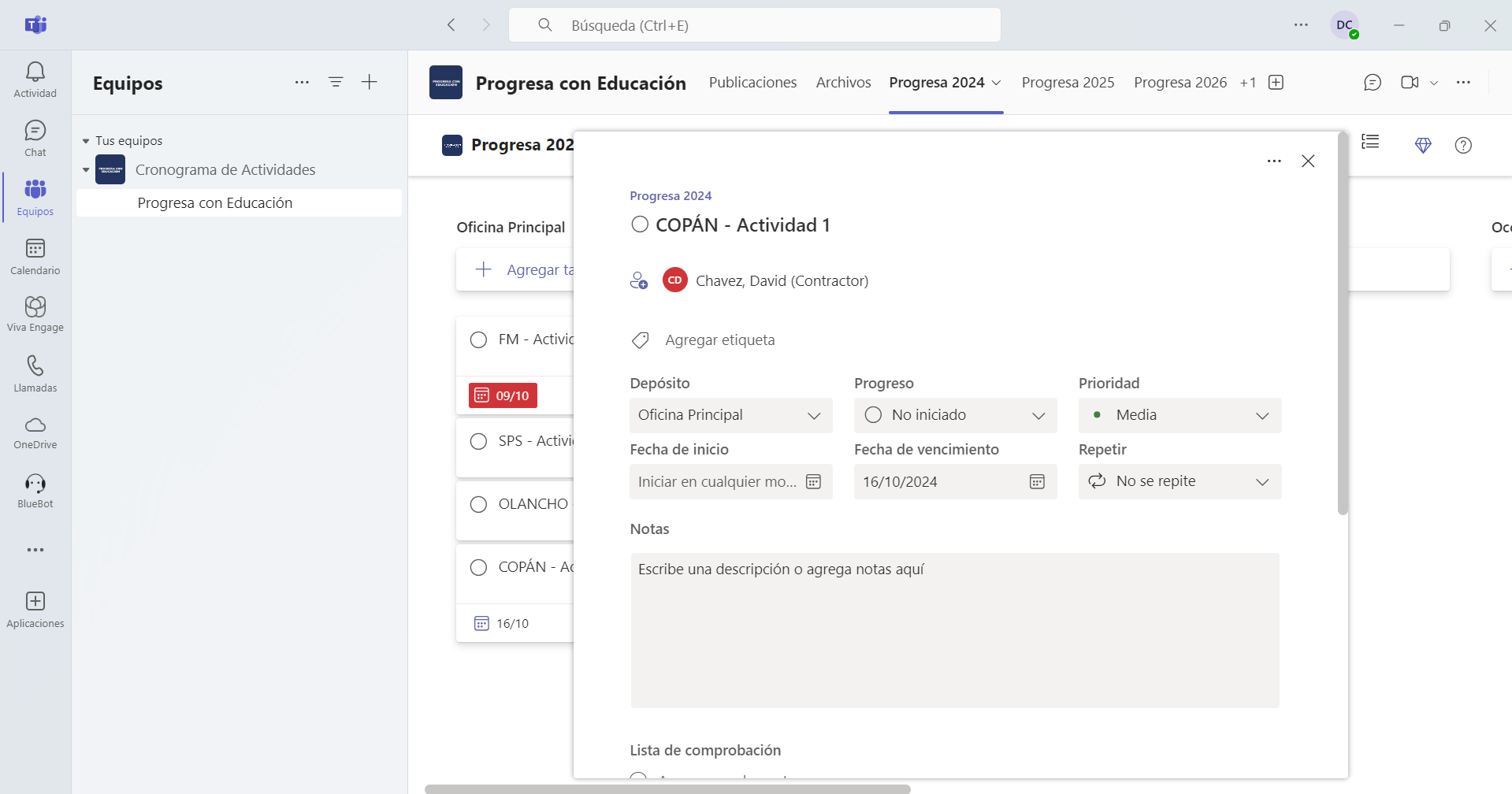Open the Progreso dropdown No iniciado

point(955,415)
